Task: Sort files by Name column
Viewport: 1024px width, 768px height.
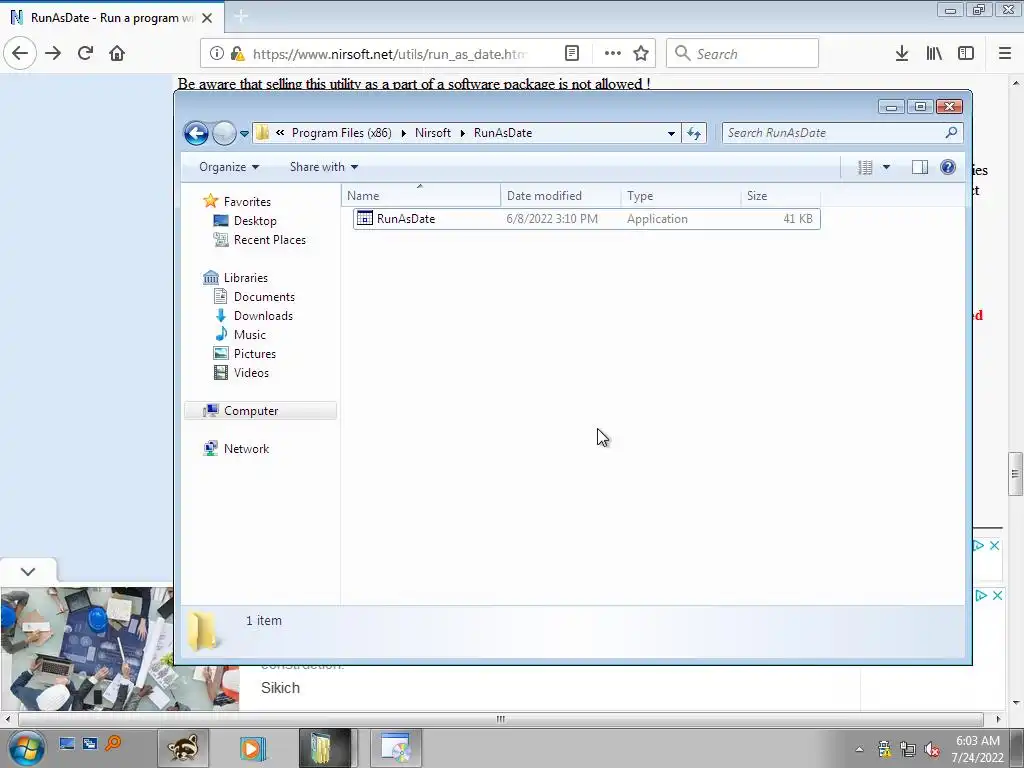Action: point(421,195)
